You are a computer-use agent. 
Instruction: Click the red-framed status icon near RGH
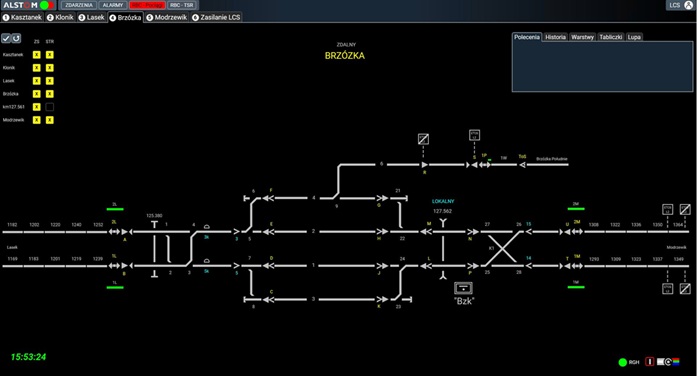coord(649,362)
